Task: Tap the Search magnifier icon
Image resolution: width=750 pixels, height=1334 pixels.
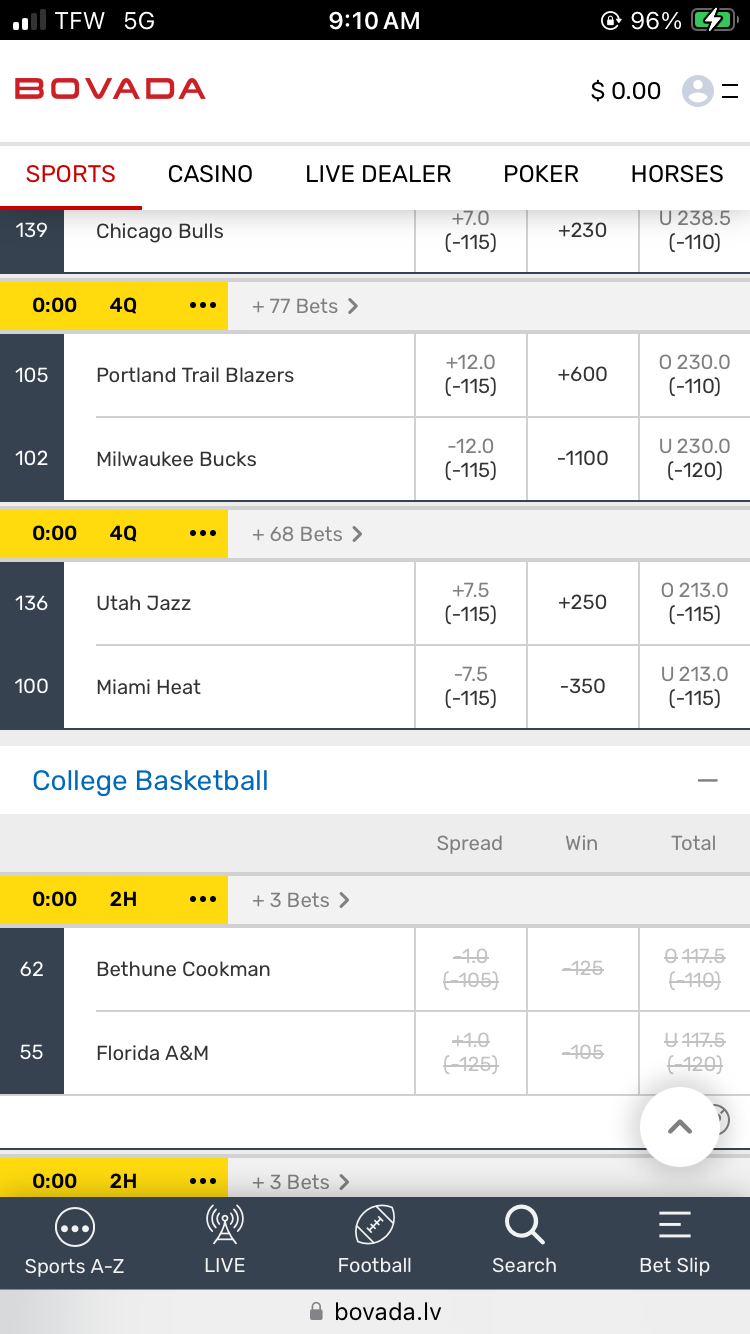Action: 524,1225
